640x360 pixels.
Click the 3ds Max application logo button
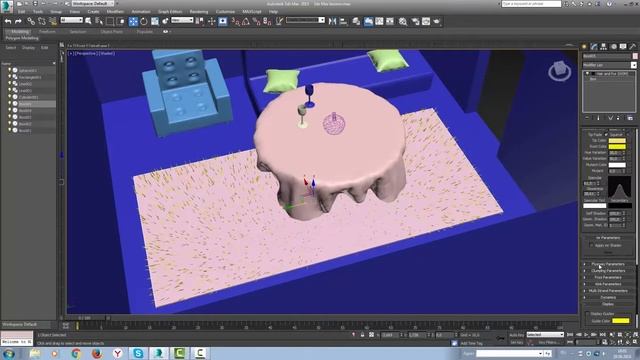point(7,6)
